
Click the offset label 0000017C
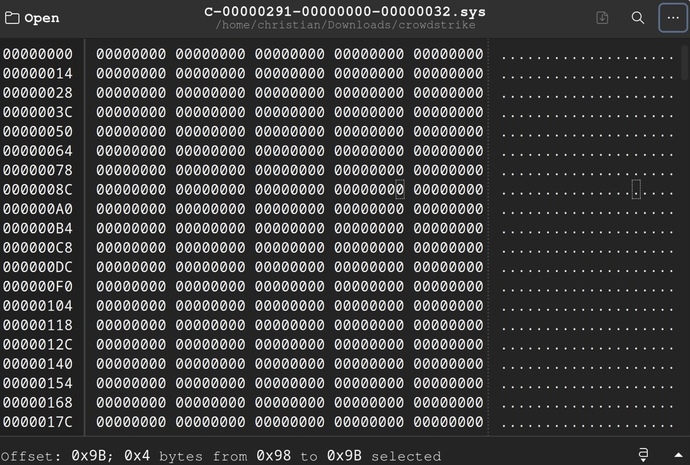38,423
